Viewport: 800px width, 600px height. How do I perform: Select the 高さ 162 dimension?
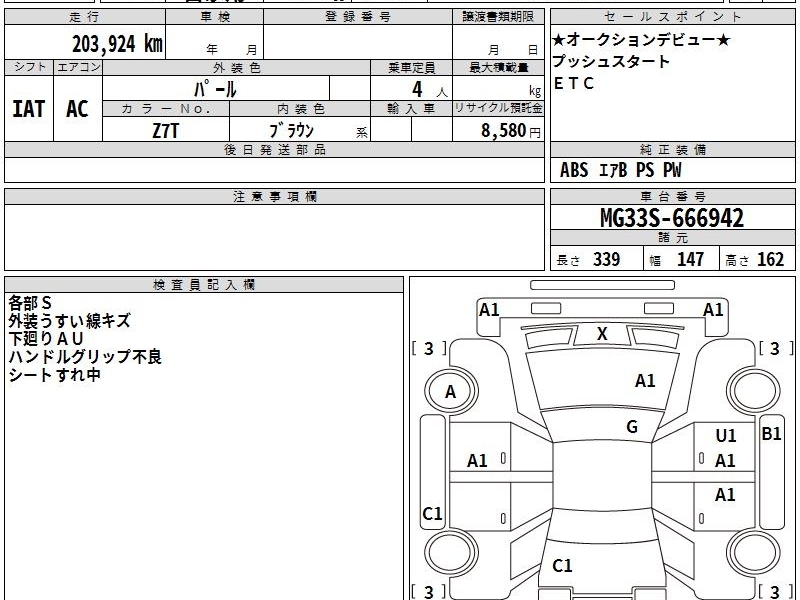[755, 259]
